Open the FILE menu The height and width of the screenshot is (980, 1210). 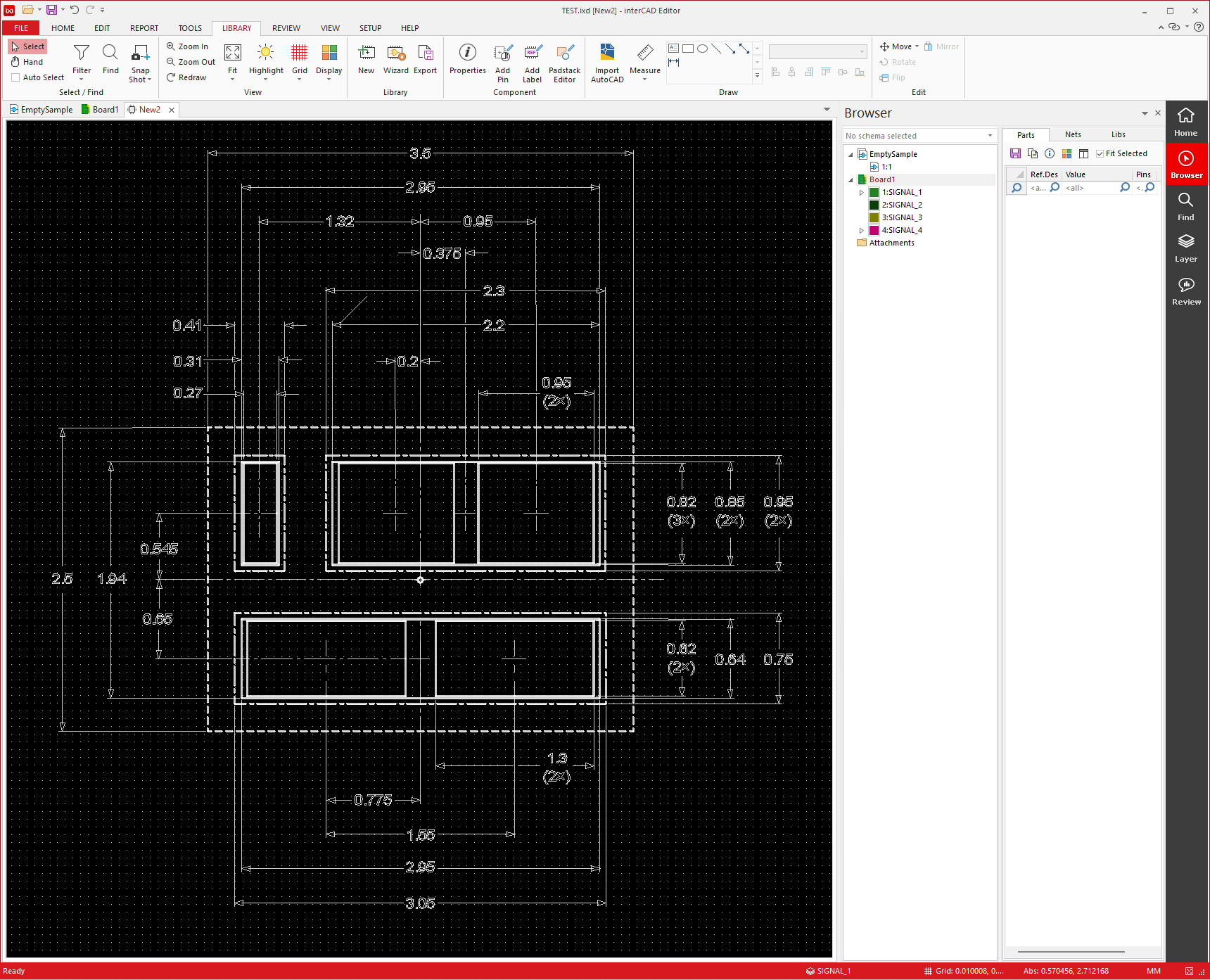pos(21,28)
